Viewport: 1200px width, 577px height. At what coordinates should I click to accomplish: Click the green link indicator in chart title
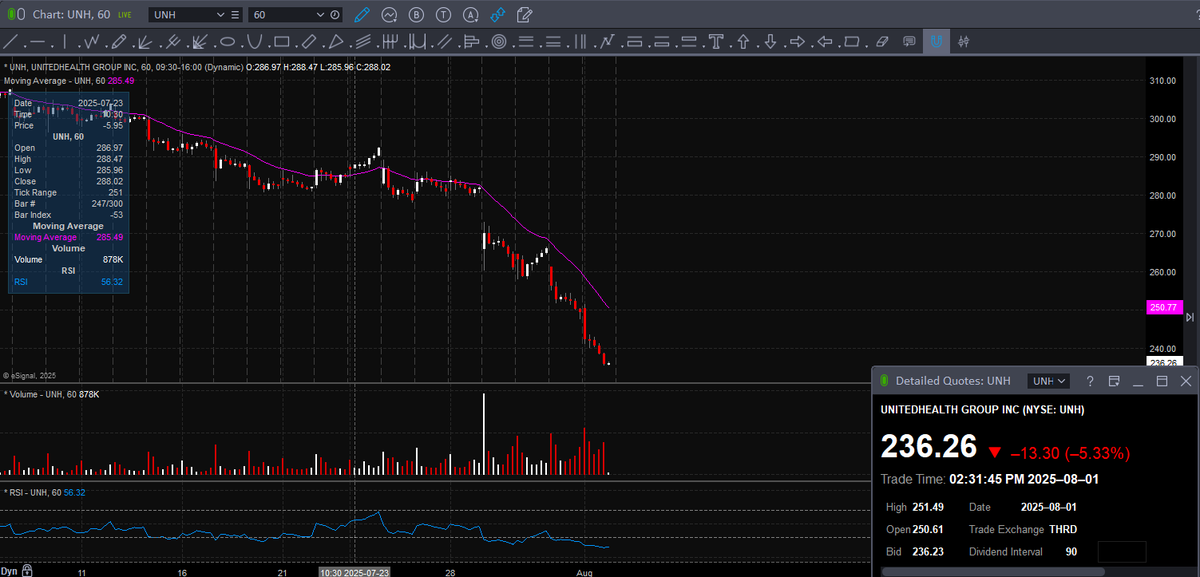(x=10, y=15)
